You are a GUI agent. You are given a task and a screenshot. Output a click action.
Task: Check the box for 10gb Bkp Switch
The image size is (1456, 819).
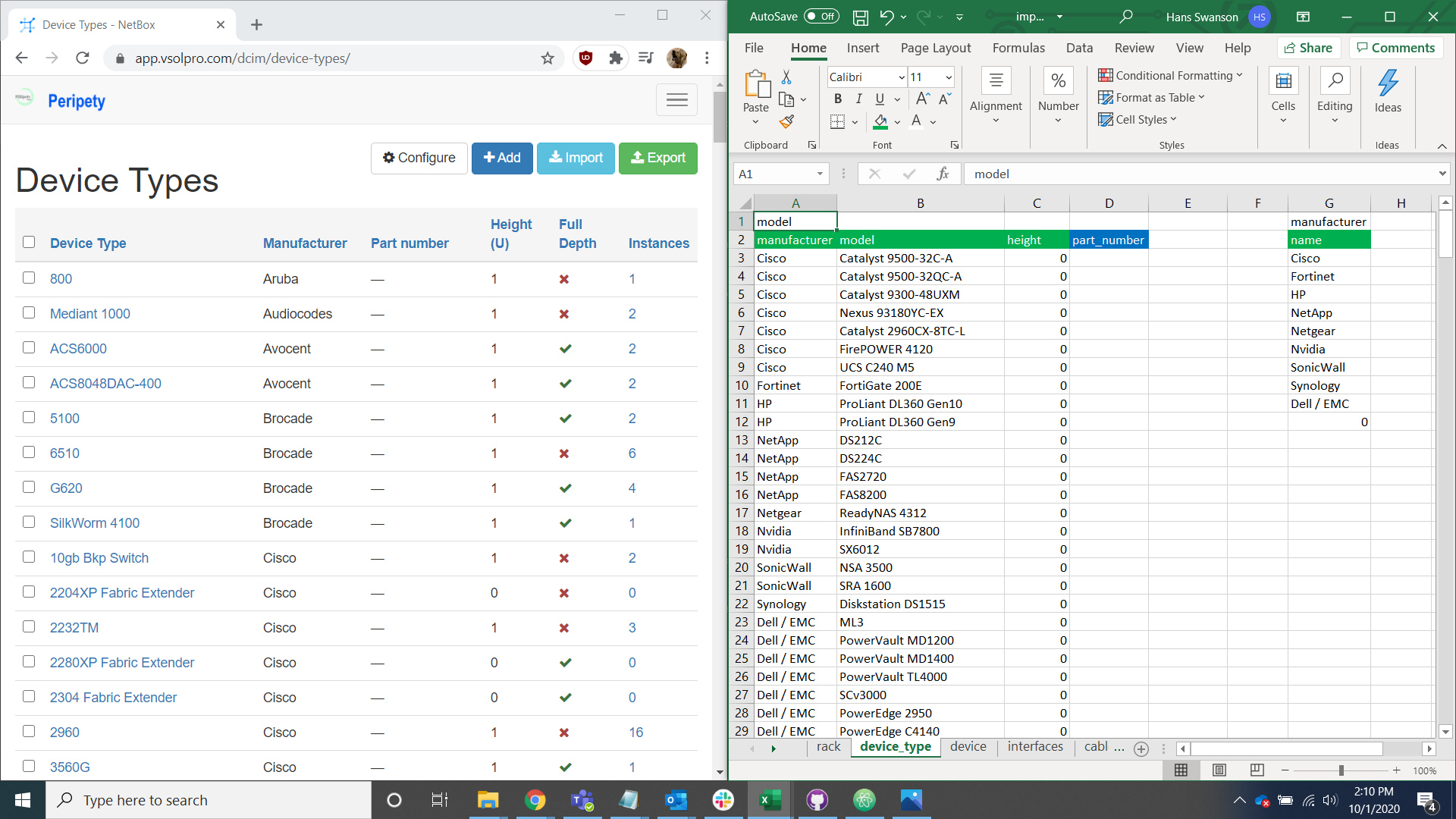coord(29,557)
